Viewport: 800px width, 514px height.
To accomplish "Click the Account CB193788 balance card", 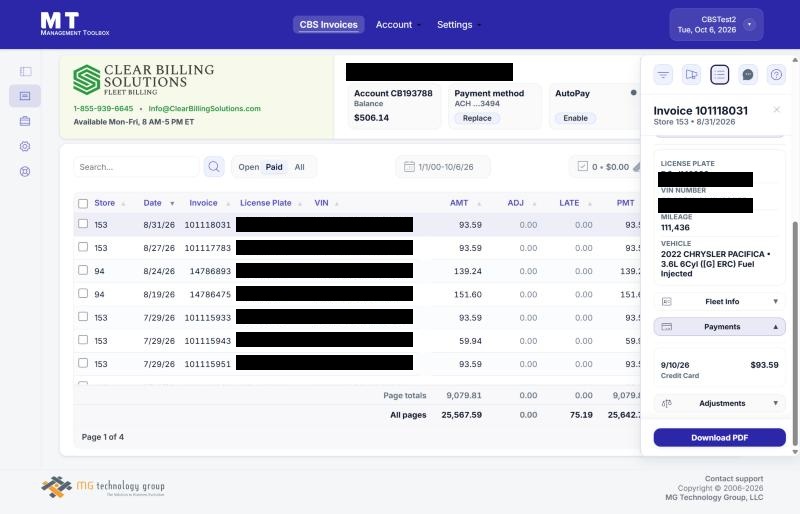I will pos(393,106).
